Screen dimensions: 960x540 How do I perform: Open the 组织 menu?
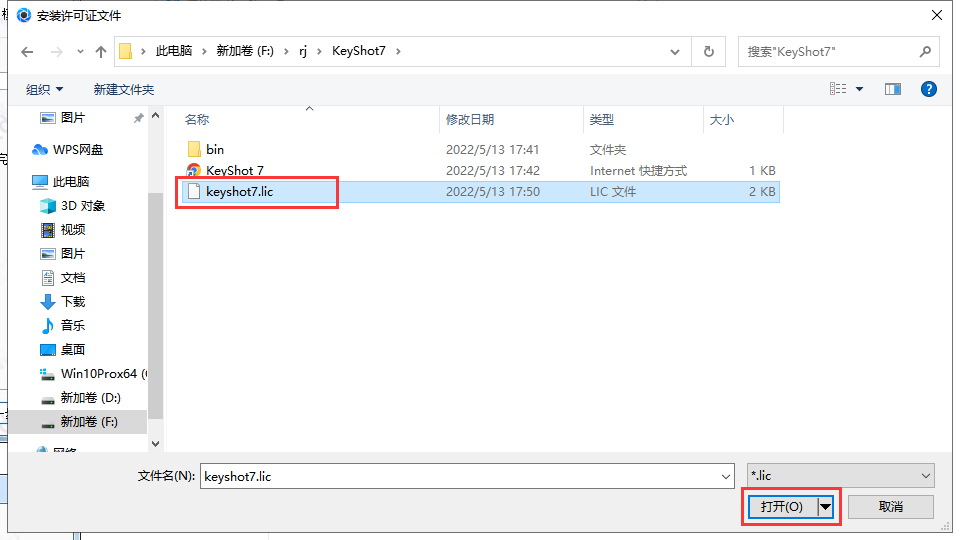(x=44, y=89)
